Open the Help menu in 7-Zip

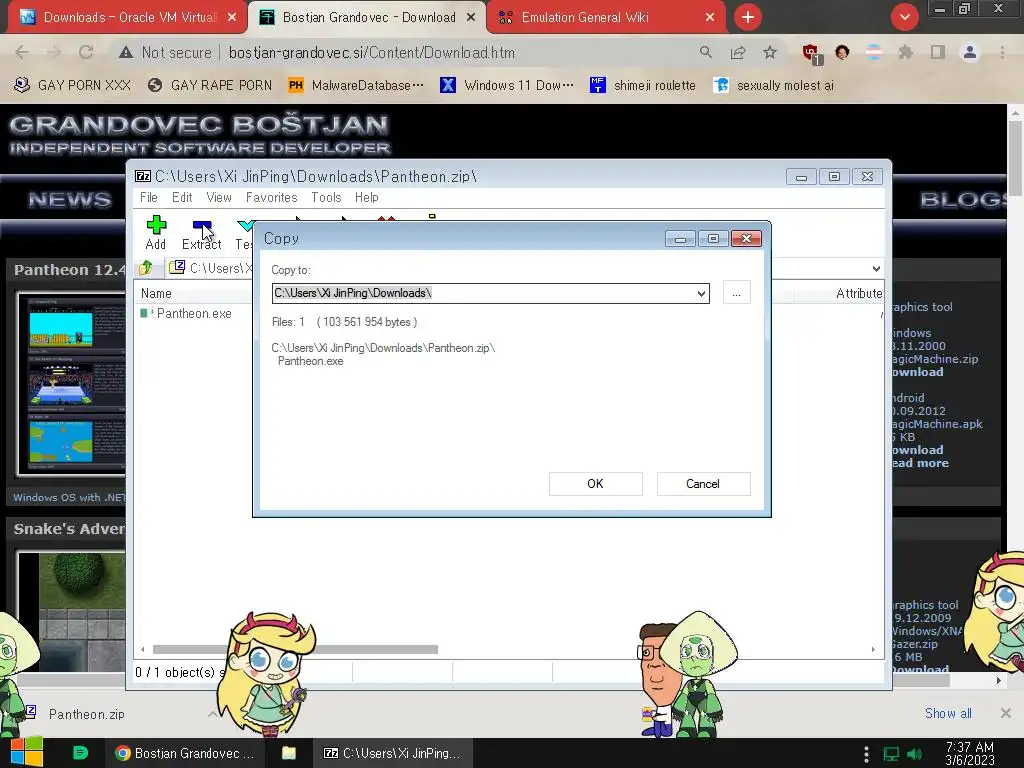point(366,197)
